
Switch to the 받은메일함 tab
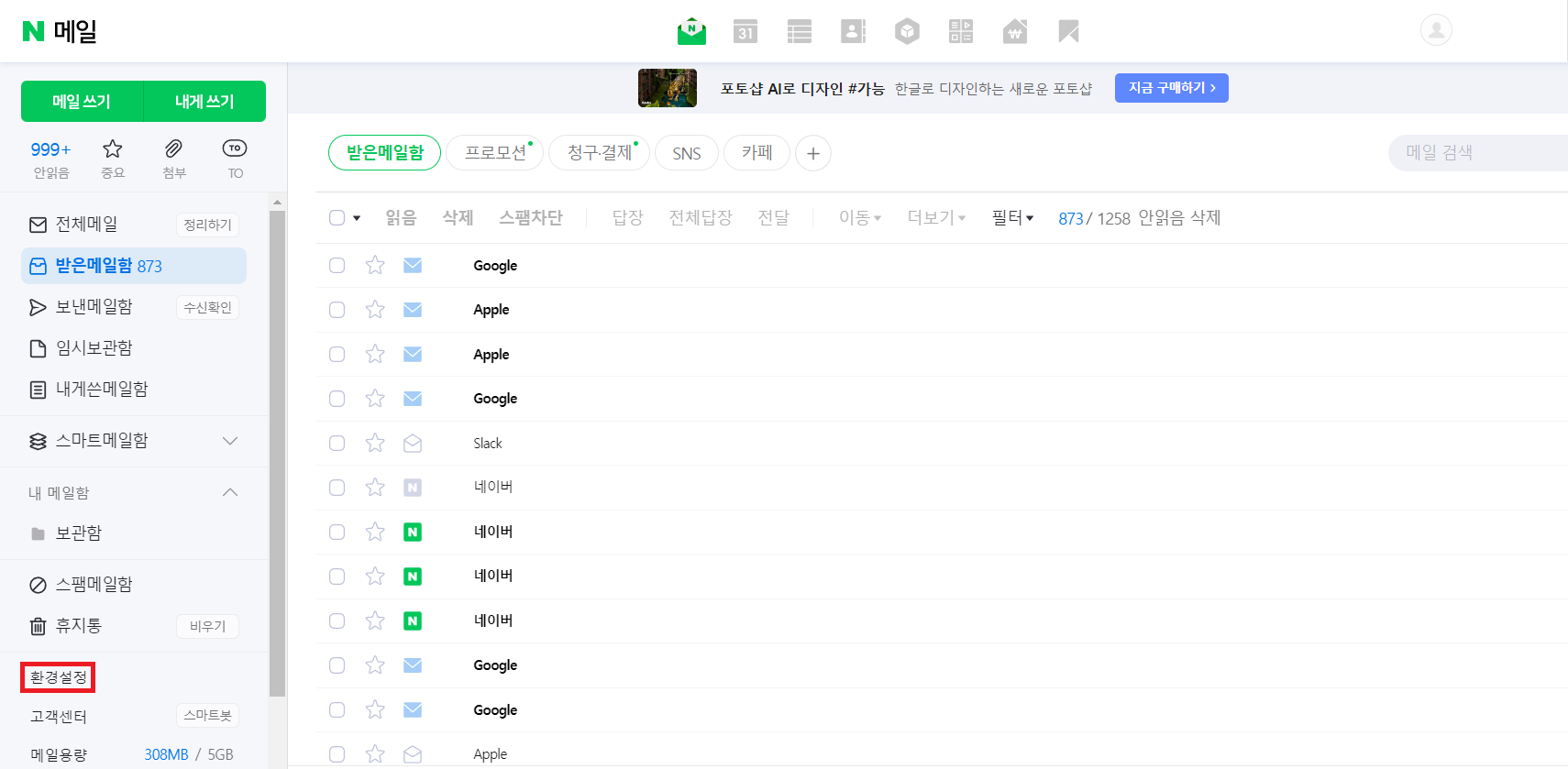click(x=384, y=153)
